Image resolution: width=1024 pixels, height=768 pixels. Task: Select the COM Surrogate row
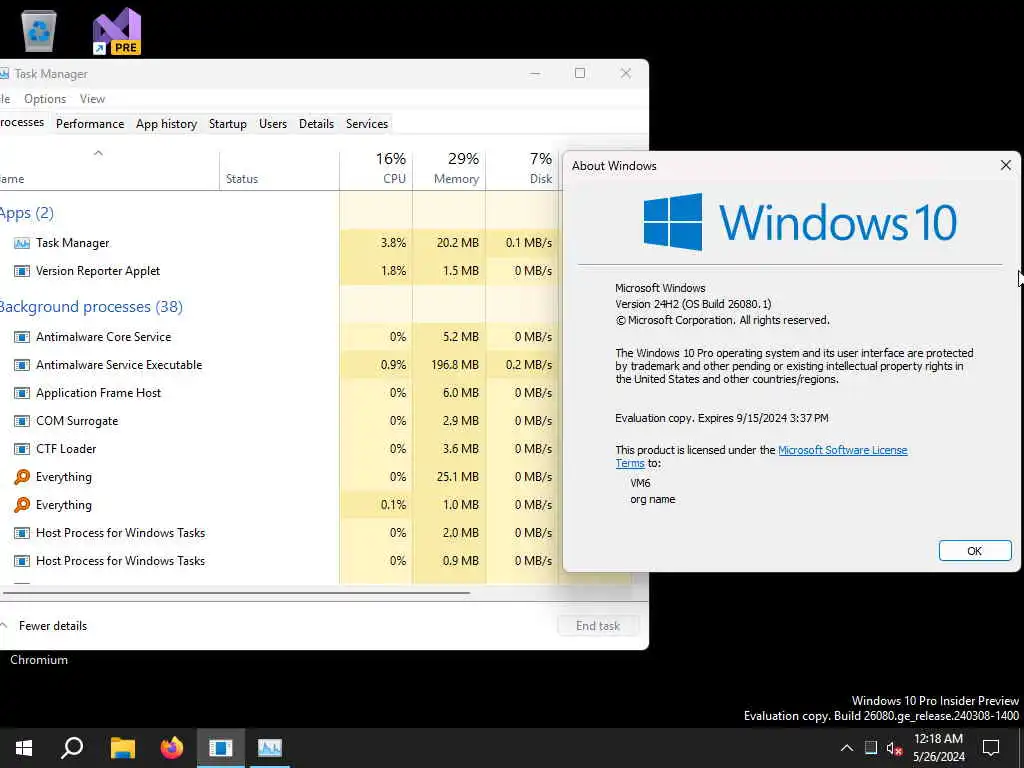[280, 421]
